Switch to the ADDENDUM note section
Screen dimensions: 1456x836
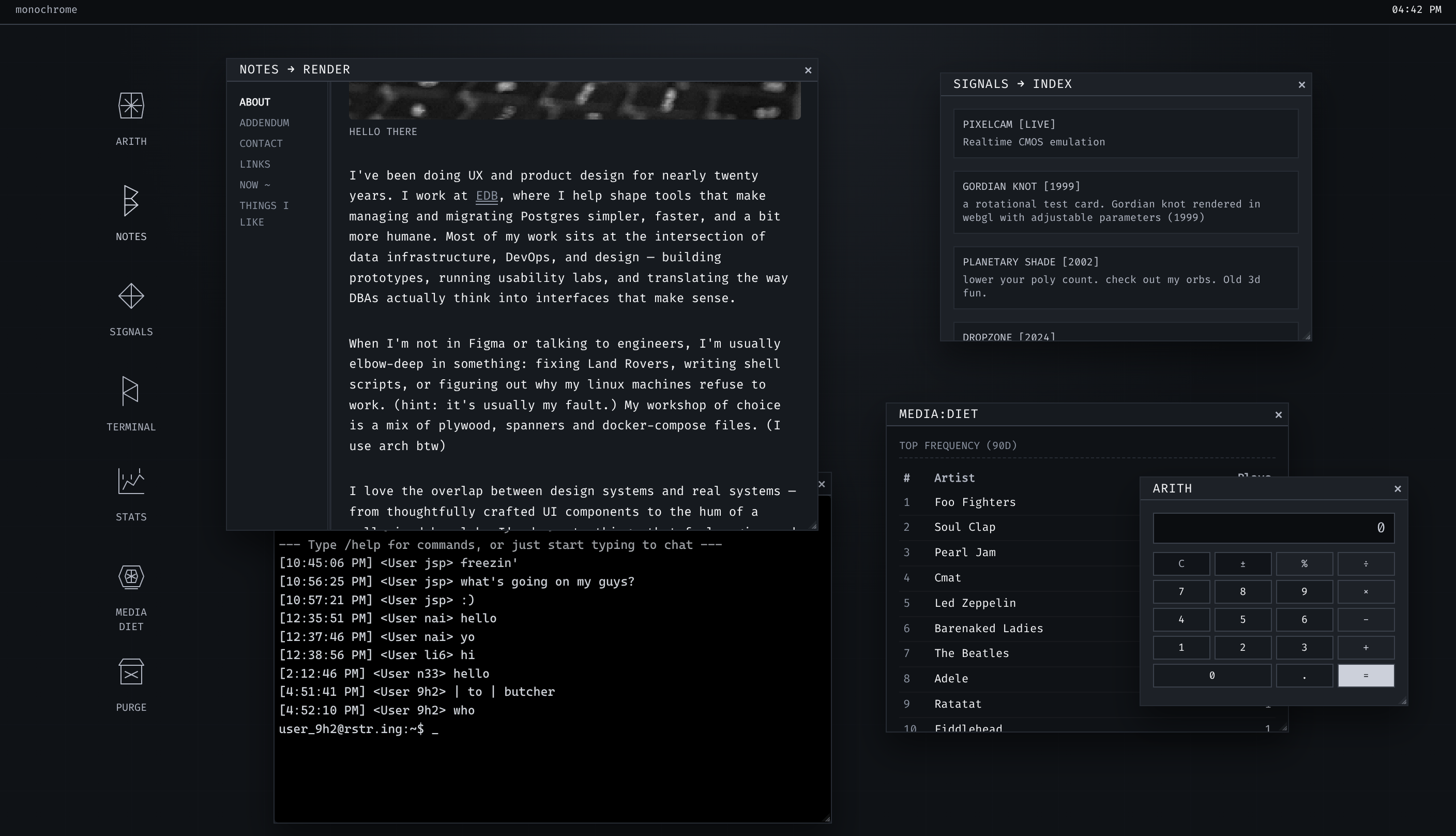(x=264, y=123)
